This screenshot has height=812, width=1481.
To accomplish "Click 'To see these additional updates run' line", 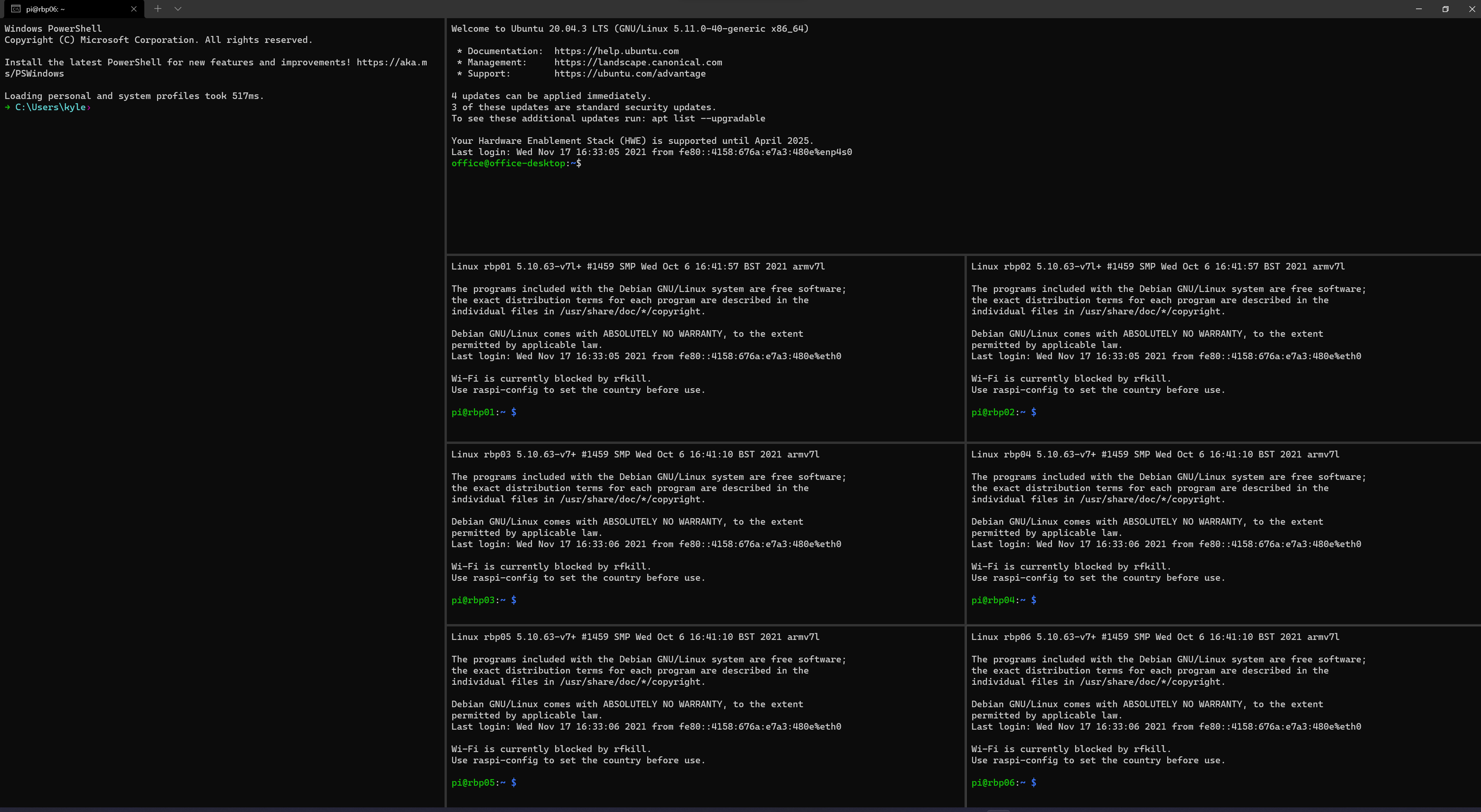I will point(608,118).
